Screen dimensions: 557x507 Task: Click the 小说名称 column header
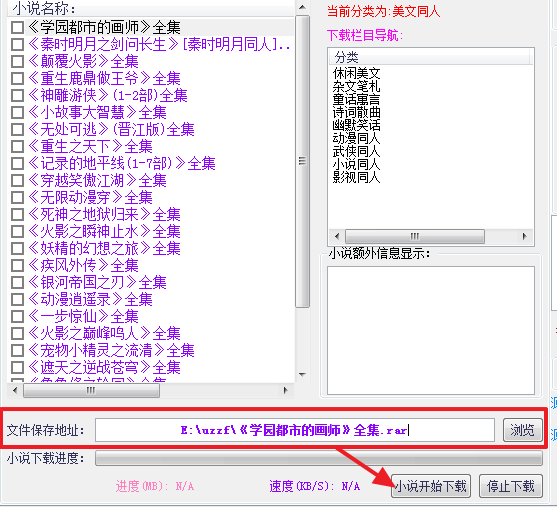pyautogui.click(x=151, y=8)
